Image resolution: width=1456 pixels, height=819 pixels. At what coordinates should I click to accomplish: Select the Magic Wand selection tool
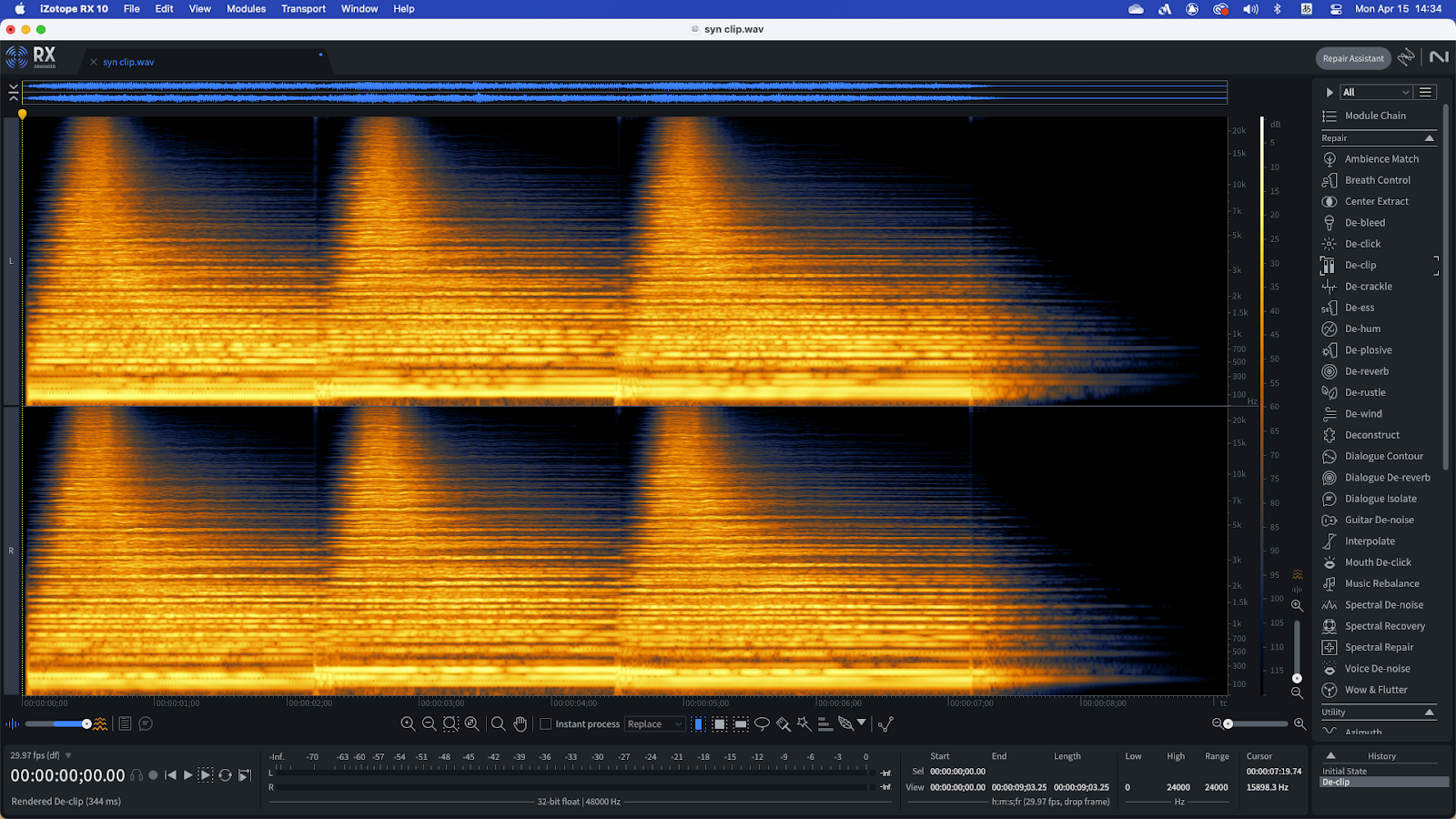[804, 724]
